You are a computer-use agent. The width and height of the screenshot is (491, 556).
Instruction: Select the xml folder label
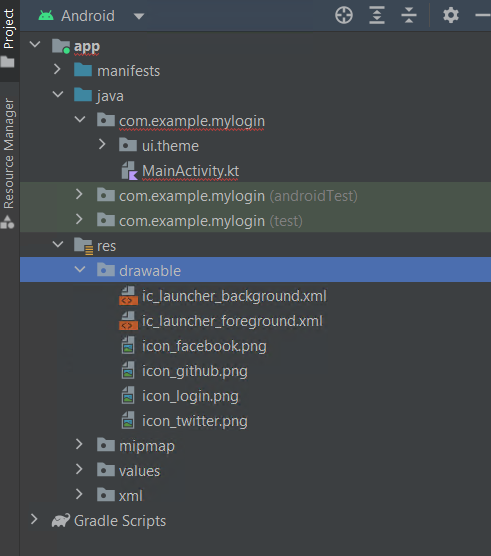[131, 496]
